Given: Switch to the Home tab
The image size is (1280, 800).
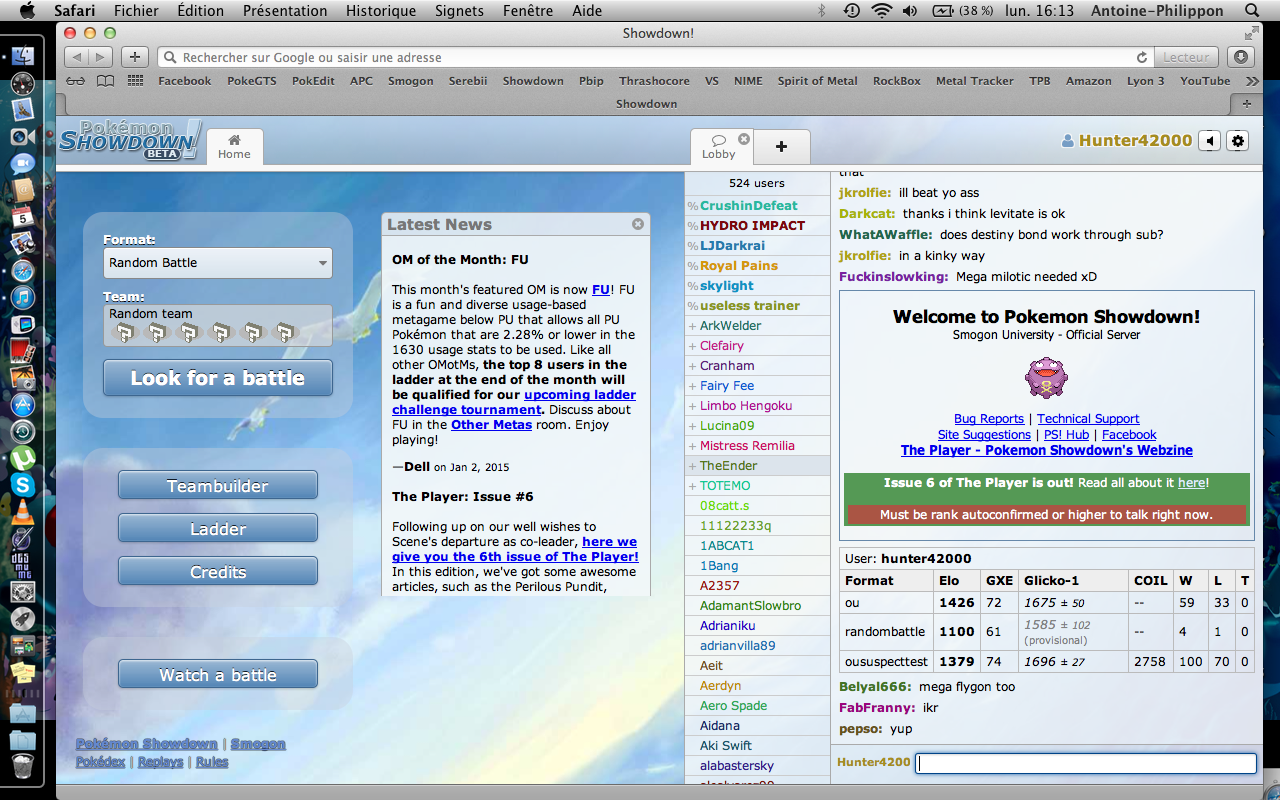Looking at the screenshot, I should point(234,146).
